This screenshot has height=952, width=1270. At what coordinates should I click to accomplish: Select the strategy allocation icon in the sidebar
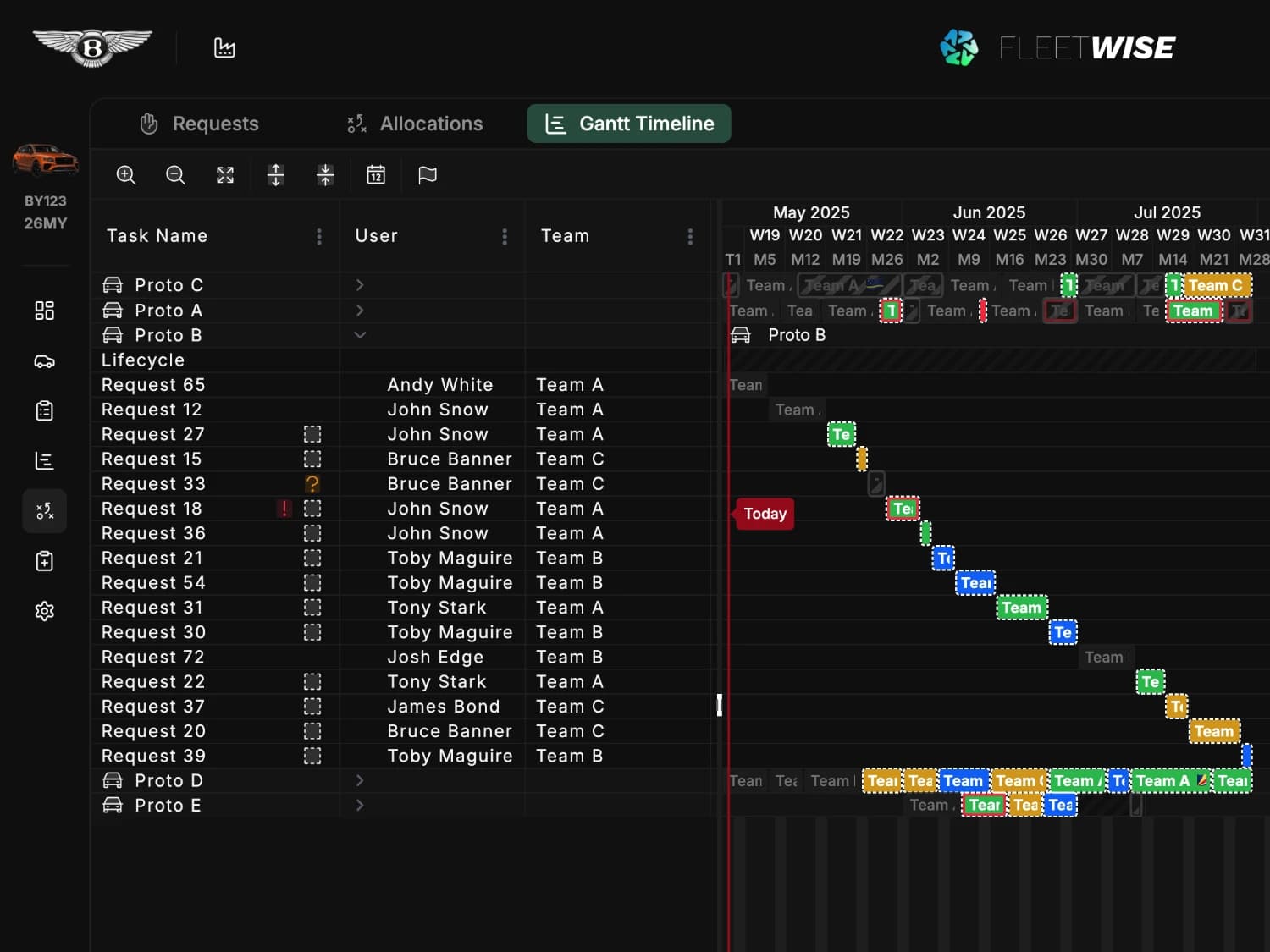44,510
